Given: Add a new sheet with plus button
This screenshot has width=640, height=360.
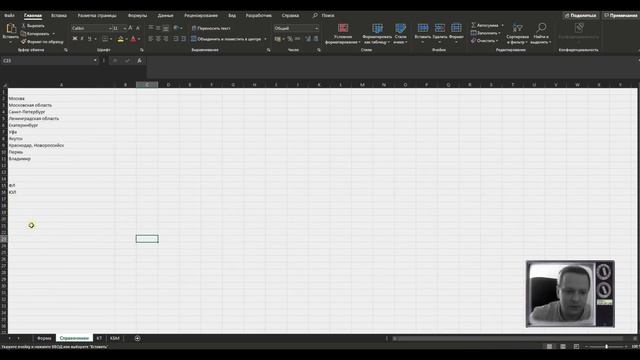Looking at the screenshot, I should pos(137,338).
